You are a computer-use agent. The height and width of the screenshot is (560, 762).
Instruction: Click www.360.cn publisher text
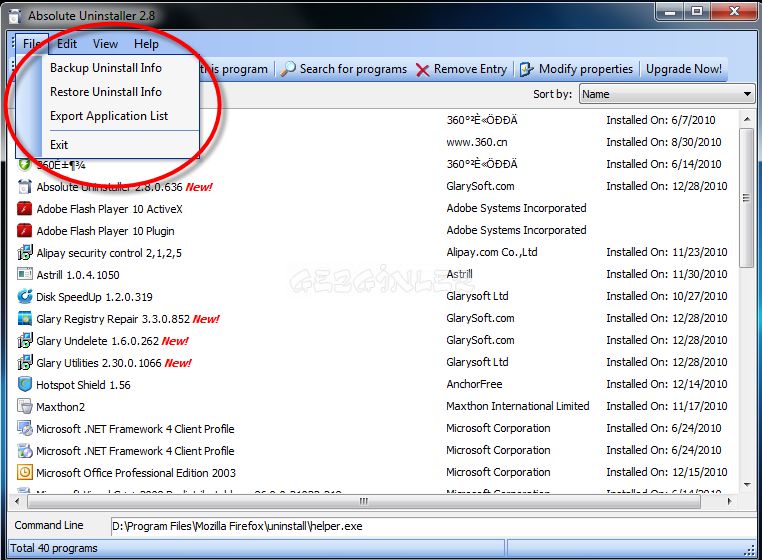[477, 142]
